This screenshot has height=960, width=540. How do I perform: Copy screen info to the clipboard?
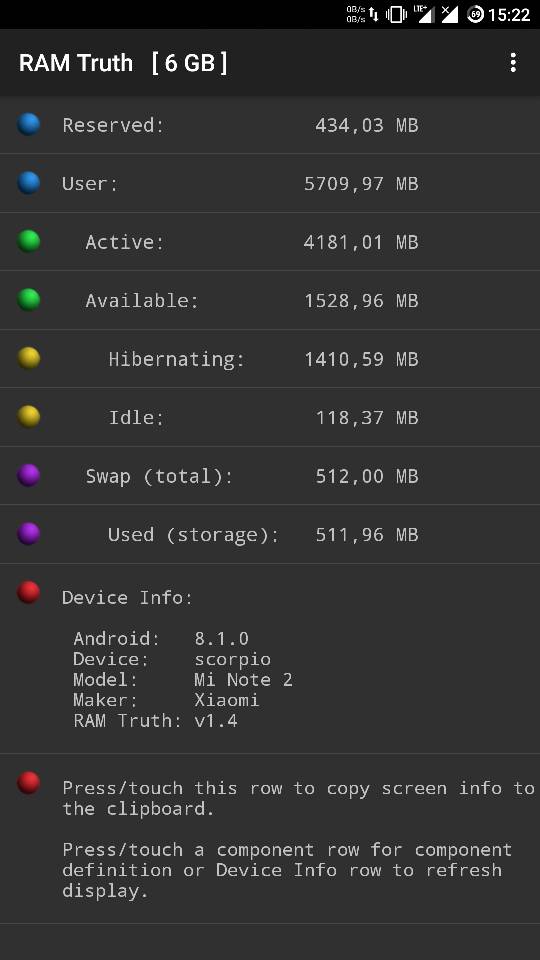click(x=270, y=839)
